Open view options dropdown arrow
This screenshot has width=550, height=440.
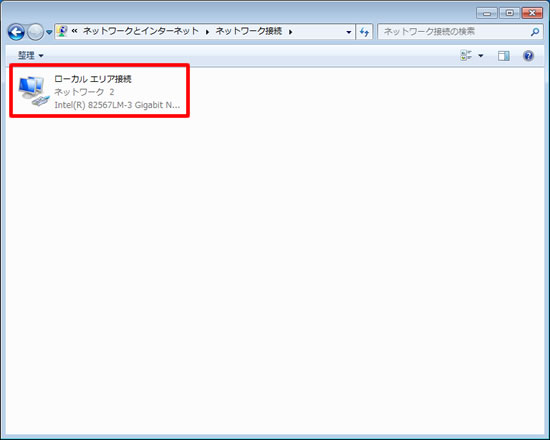pos(481,56)
